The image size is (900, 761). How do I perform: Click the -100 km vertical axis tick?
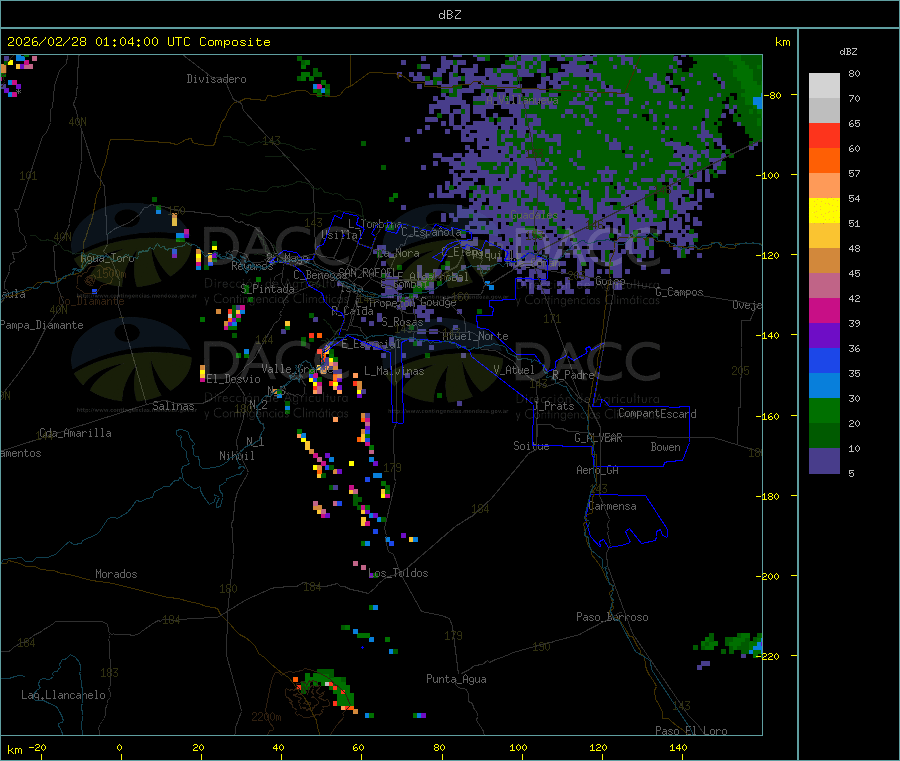[x=769, y=175]
